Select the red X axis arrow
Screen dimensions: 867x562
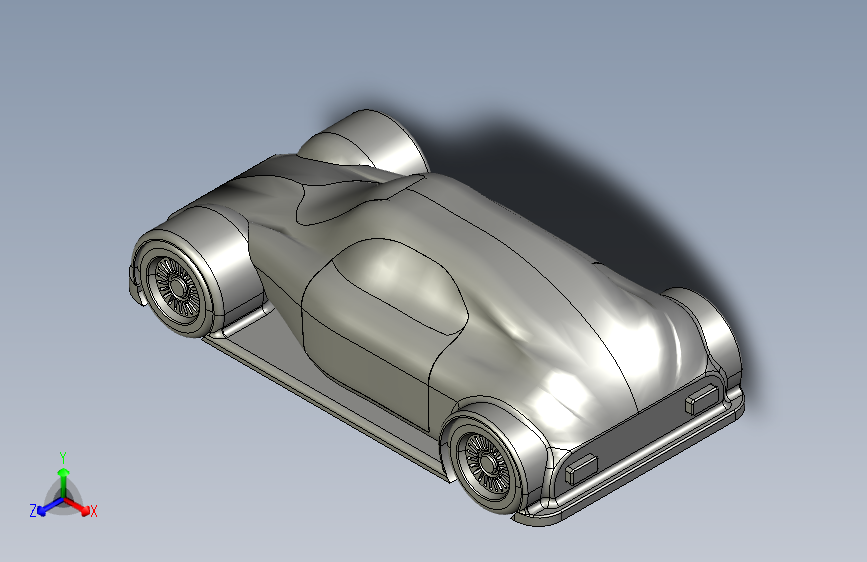(x=77, y=505)
